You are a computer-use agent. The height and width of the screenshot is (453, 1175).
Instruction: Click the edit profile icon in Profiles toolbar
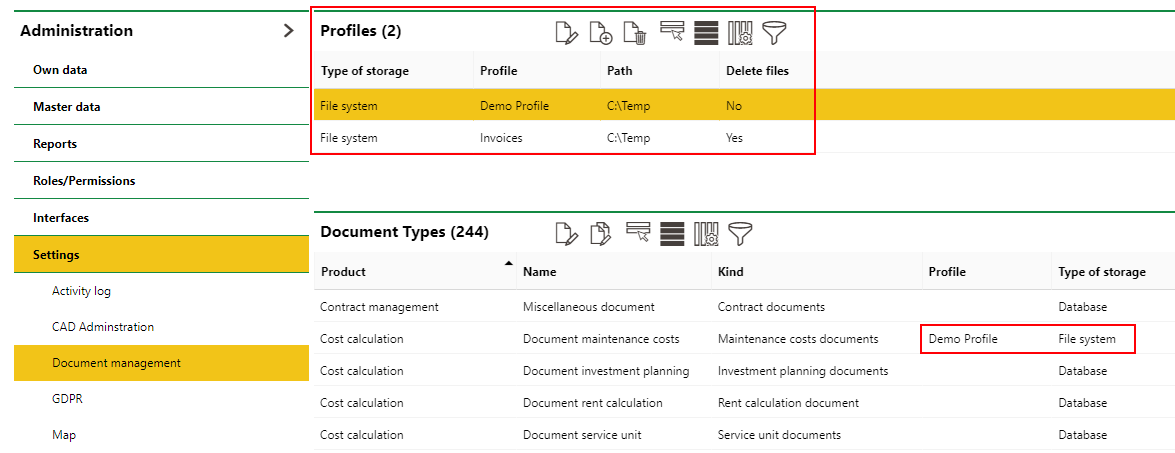pos(567,33)
